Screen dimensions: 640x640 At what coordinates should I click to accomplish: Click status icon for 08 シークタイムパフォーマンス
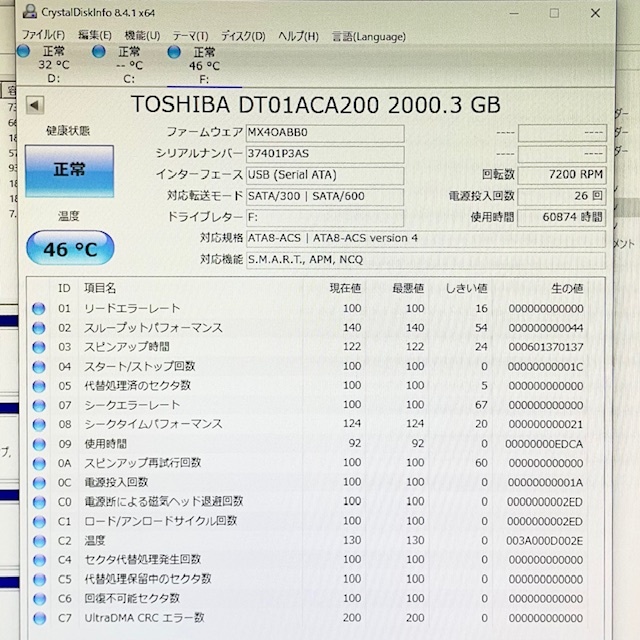click(39, 425)
